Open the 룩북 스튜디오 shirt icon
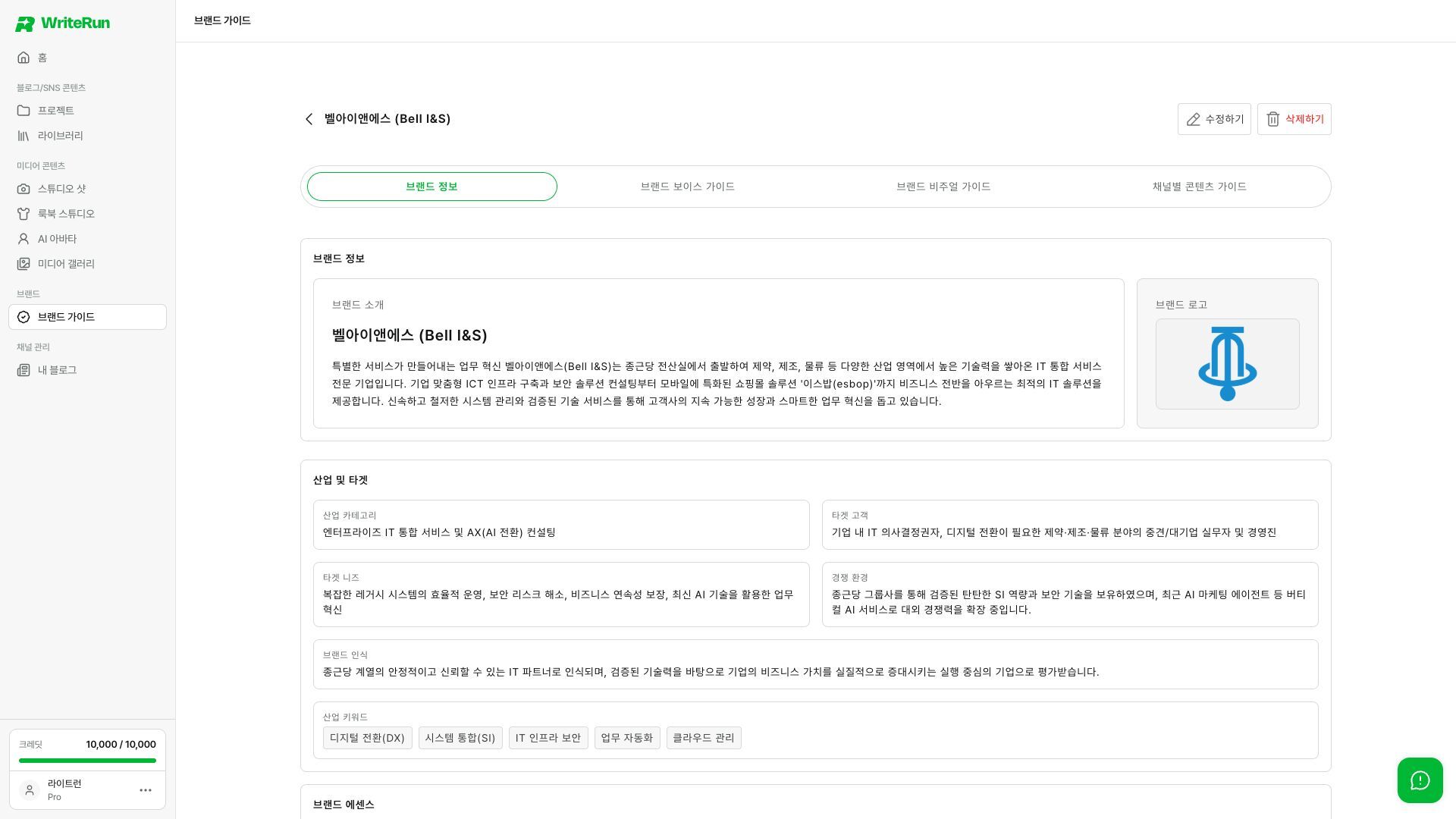 click(24, 214)
